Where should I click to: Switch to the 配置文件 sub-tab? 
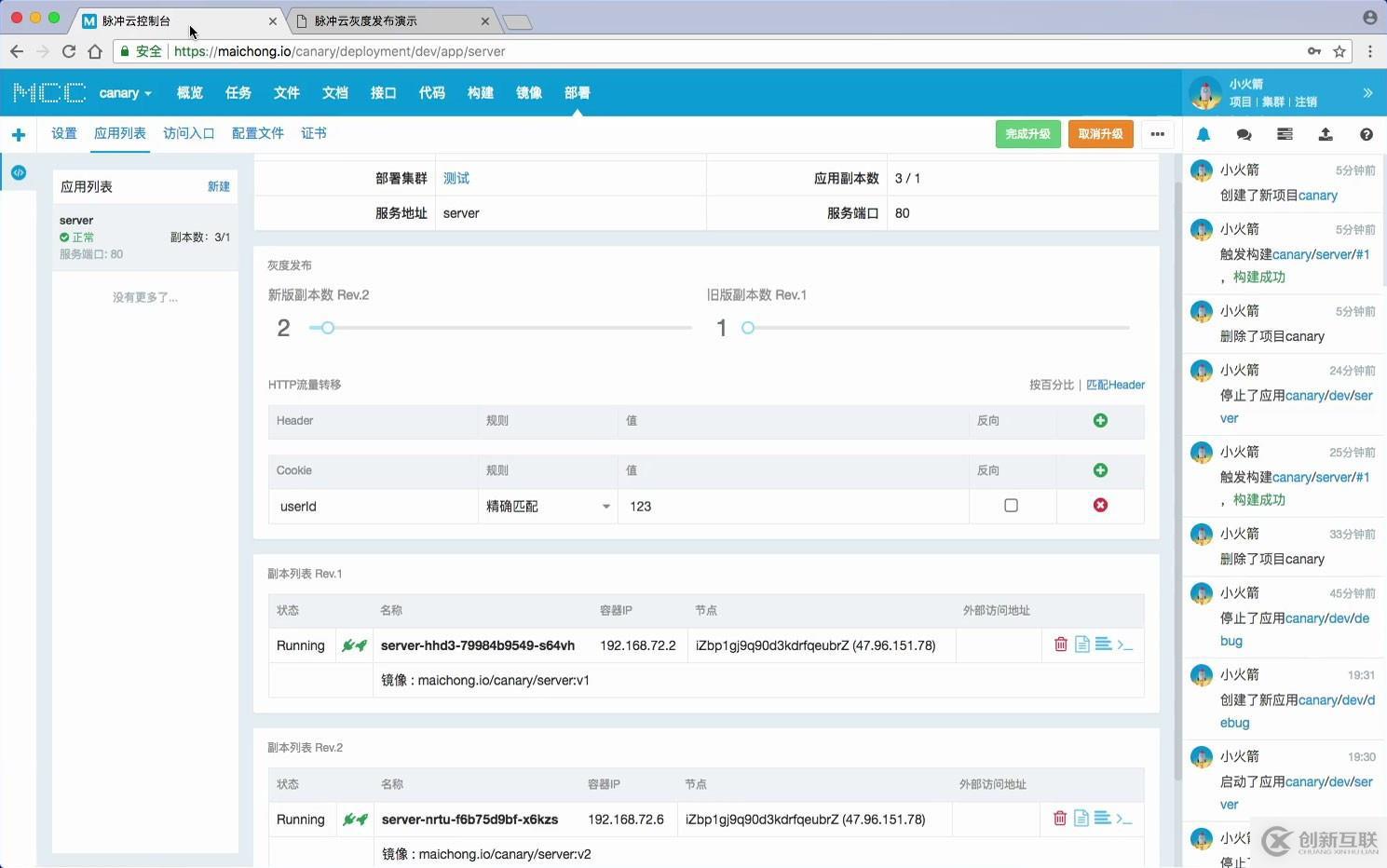[258, 133]
